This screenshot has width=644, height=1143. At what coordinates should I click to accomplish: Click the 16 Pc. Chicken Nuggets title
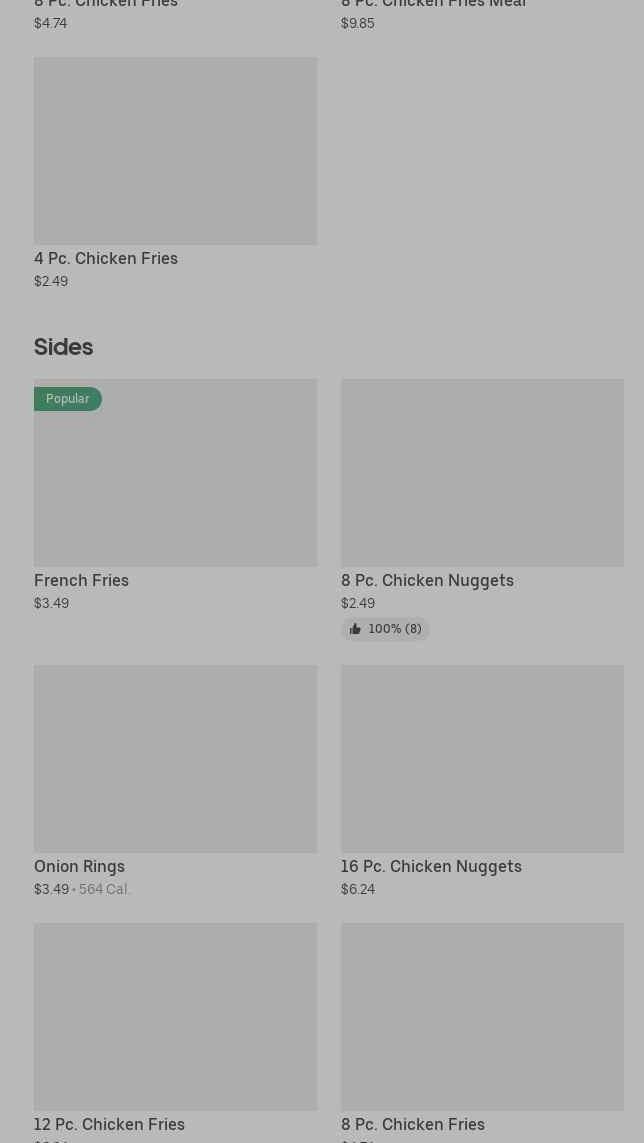432,867
